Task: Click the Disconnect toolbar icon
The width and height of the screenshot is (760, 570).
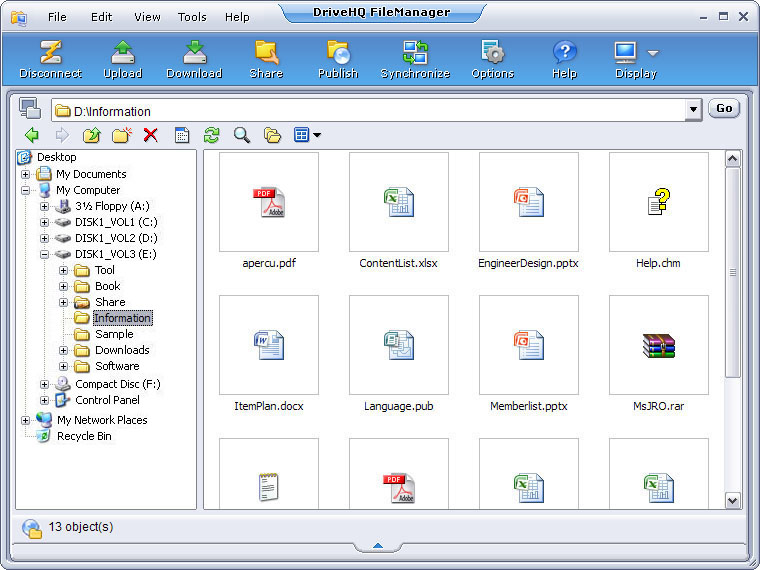Action: pos(50,52)
